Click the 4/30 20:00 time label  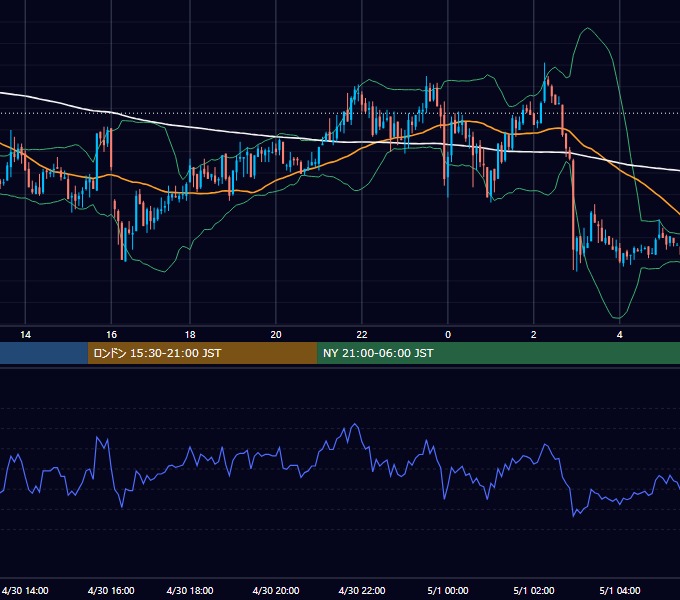pyautogui.click(x=276, y=590)
